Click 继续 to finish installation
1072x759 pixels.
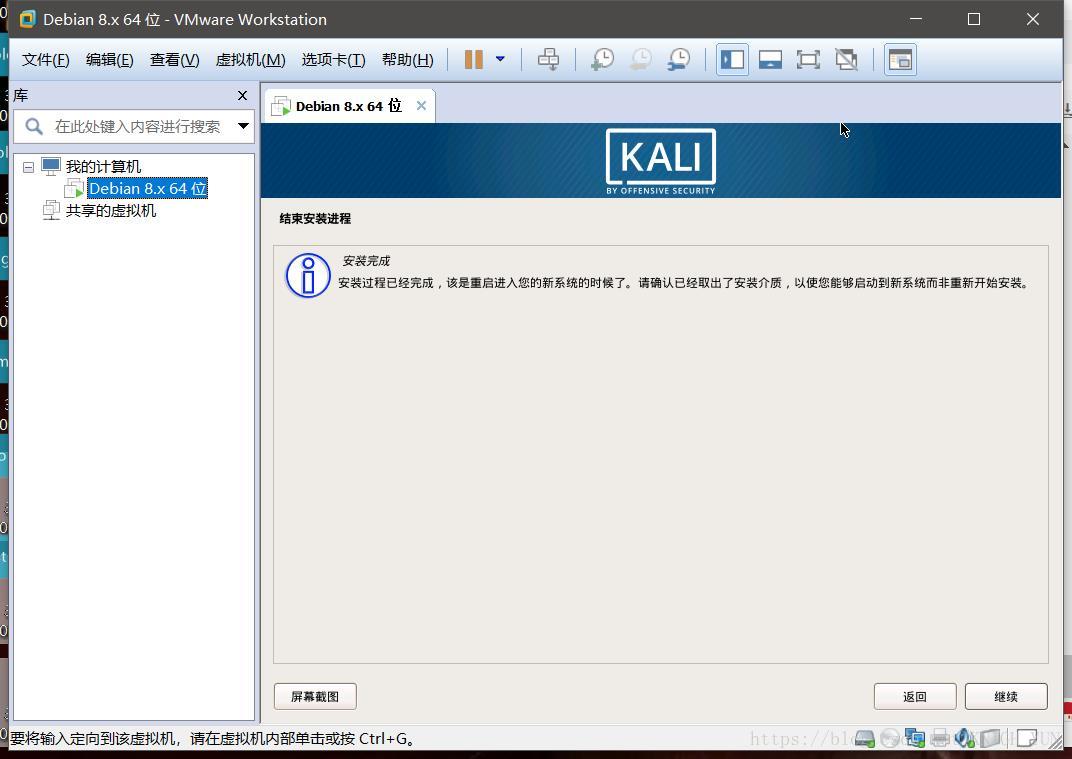coord(1006,697)
